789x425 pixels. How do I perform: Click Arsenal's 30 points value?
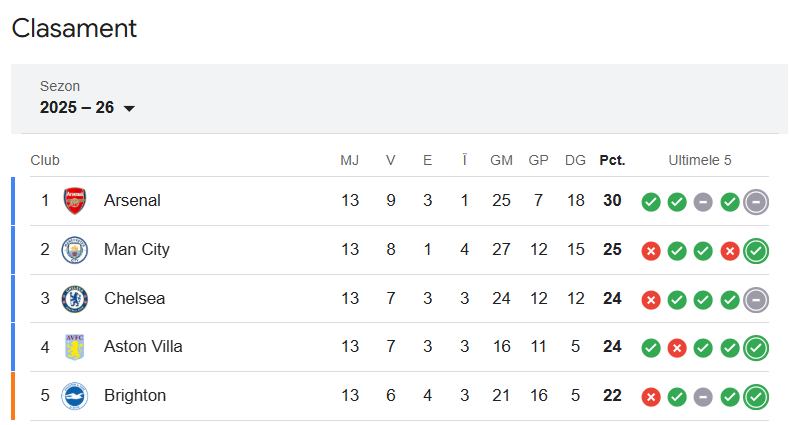(612, 201)
